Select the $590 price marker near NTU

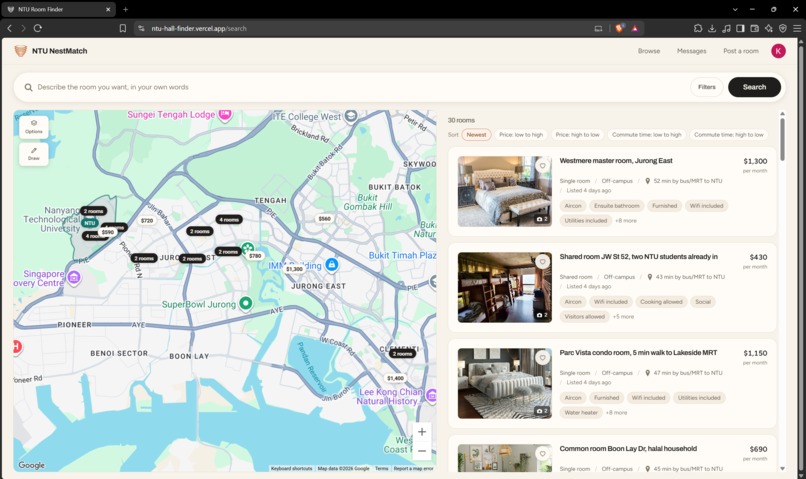pos(107,232)
